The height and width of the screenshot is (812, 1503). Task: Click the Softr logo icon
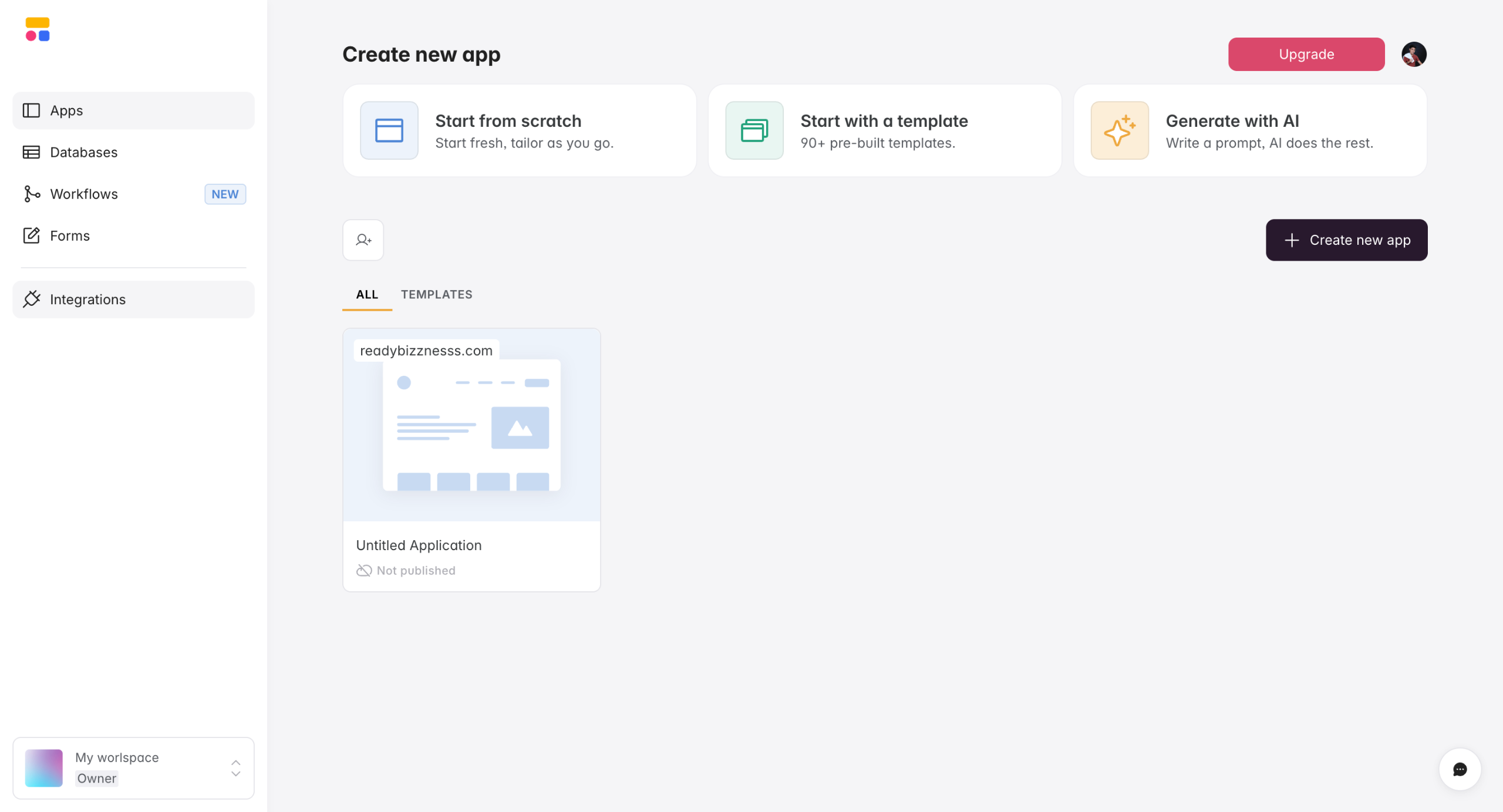click(x=38, y=29)
